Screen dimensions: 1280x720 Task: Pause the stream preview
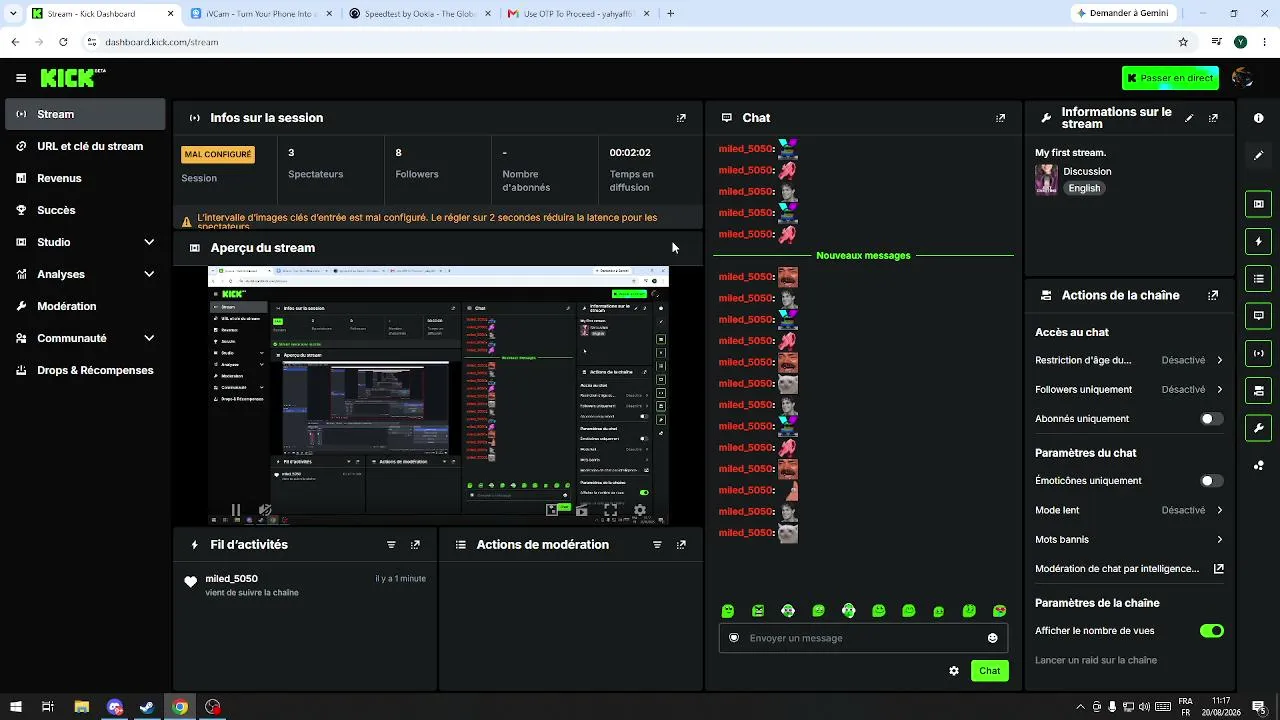[x=236, y=510]
